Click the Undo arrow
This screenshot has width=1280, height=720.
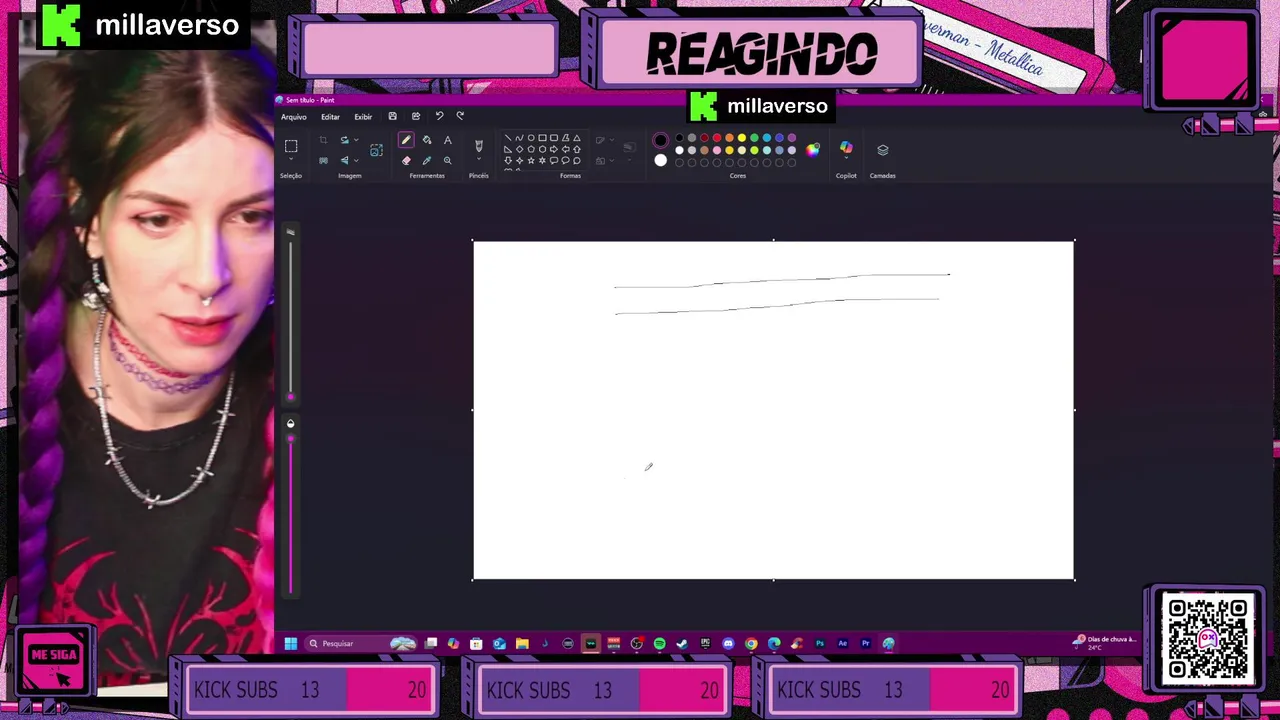pos(439,116)
